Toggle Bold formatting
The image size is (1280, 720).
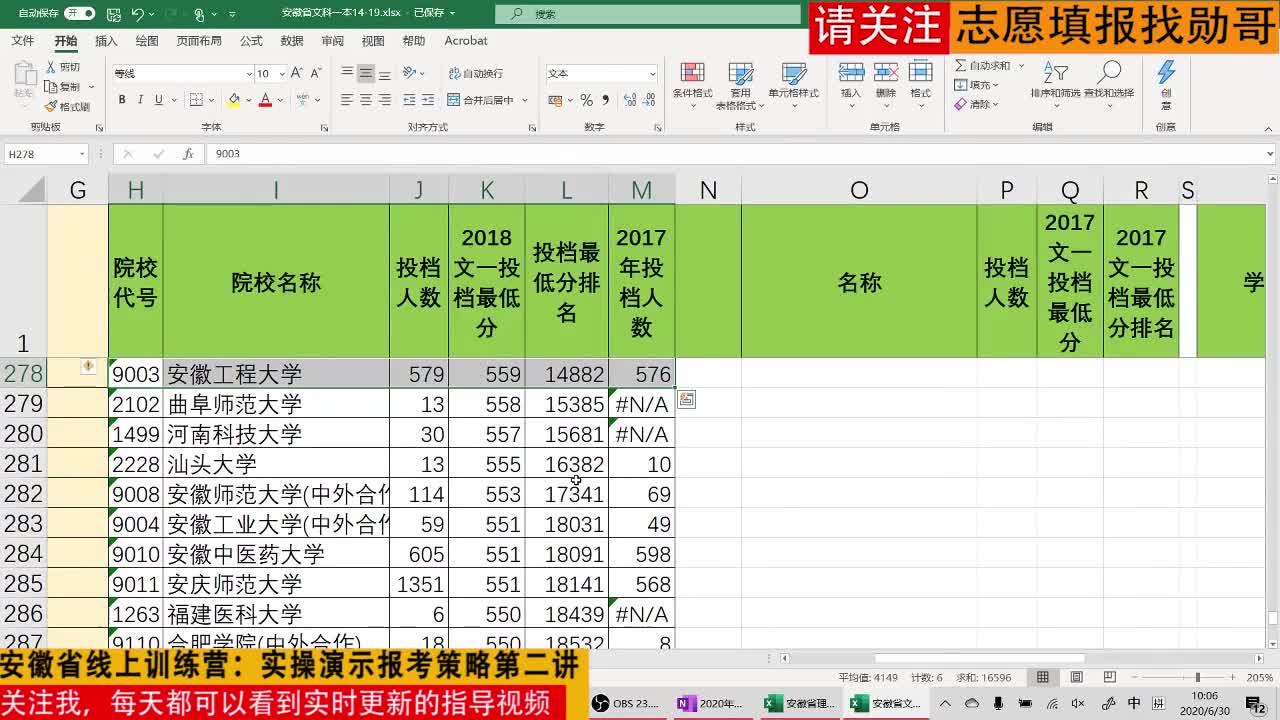click(x=122, y=100)
